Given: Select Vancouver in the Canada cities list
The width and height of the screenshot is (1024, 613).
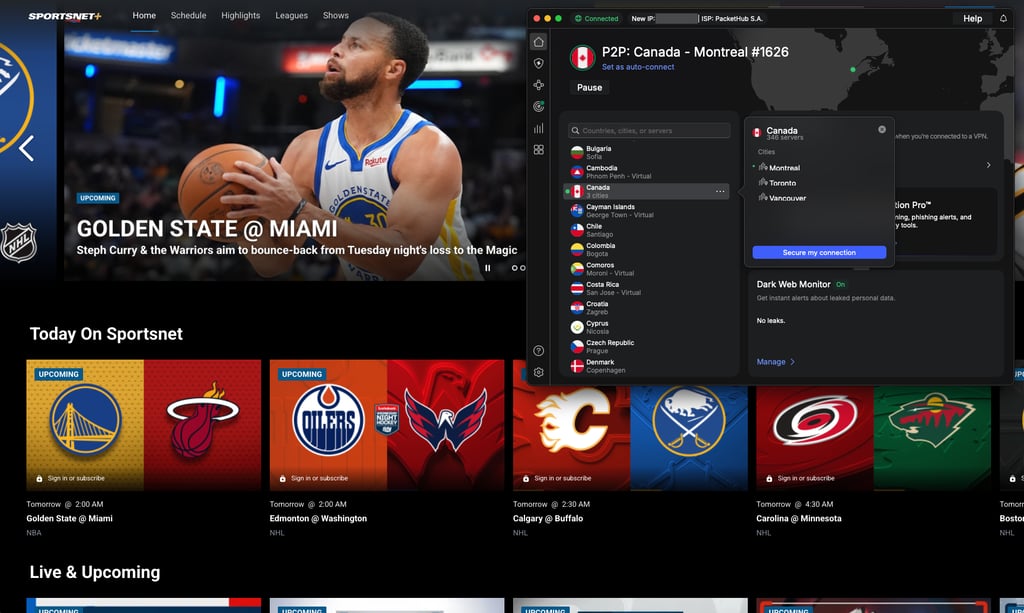Looking at the screenshot, I should point(787,198).
